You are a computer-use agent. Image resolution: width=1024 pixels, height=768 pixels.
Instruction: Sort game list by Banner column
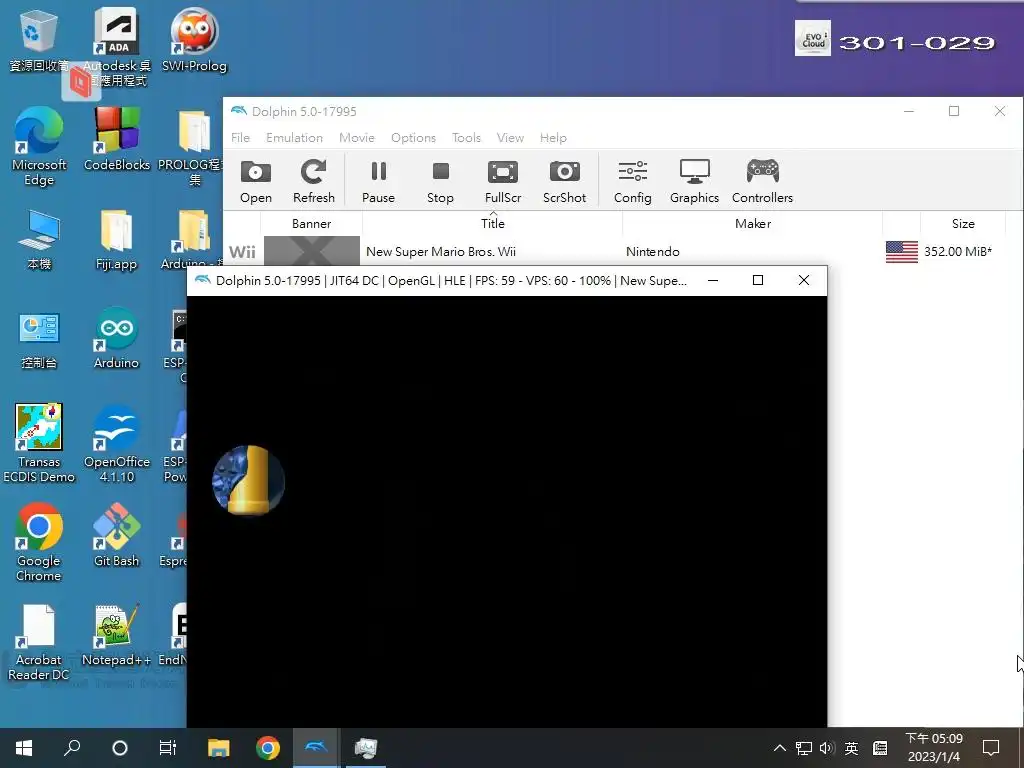point(312,223)
